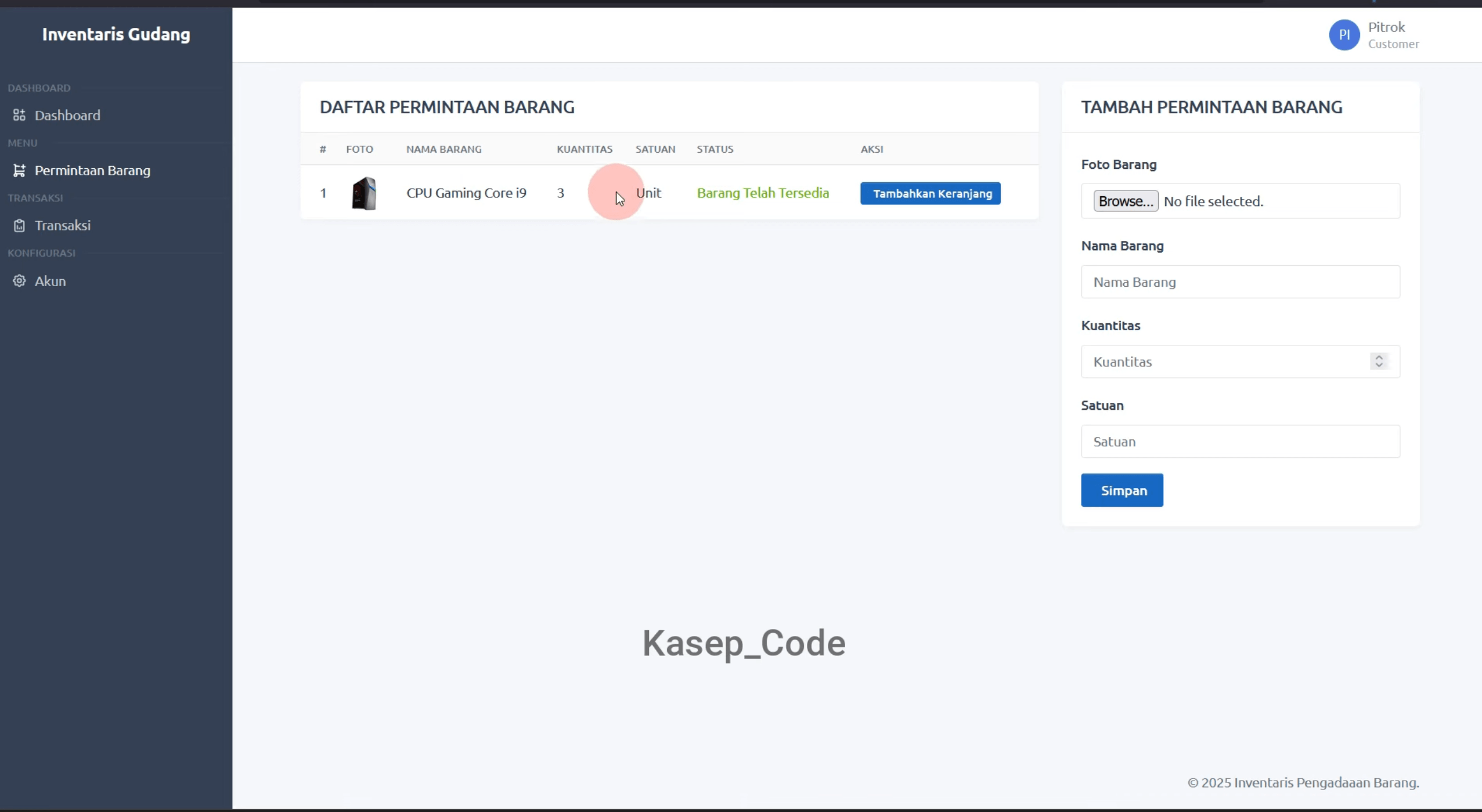Click the PI user avatar circle
The height and width of the screenshot is (812, 1482).
coord(1344,35)
